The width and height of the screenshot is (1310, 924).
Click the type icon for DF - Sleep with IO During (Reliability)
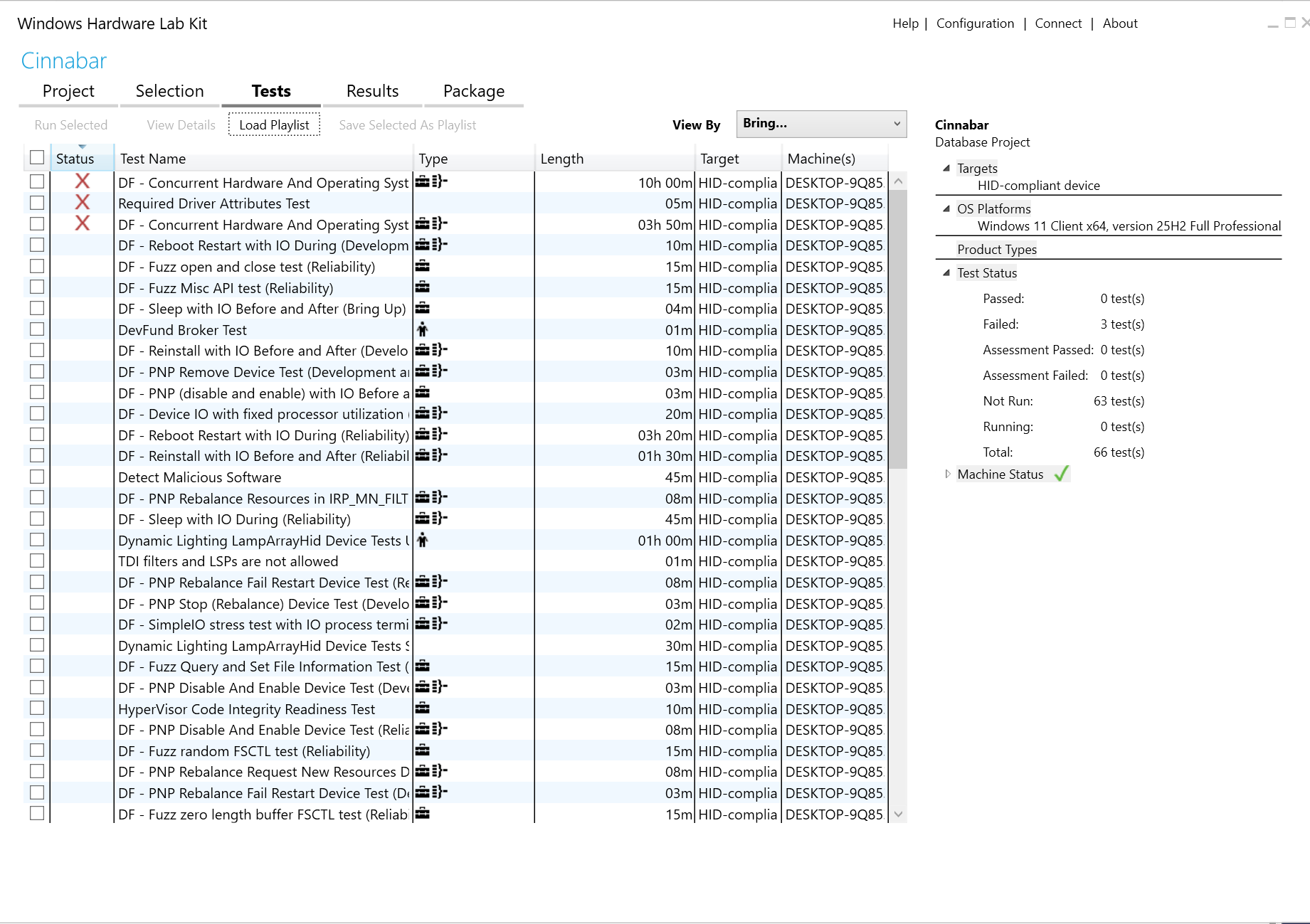[x=431, y=519]
